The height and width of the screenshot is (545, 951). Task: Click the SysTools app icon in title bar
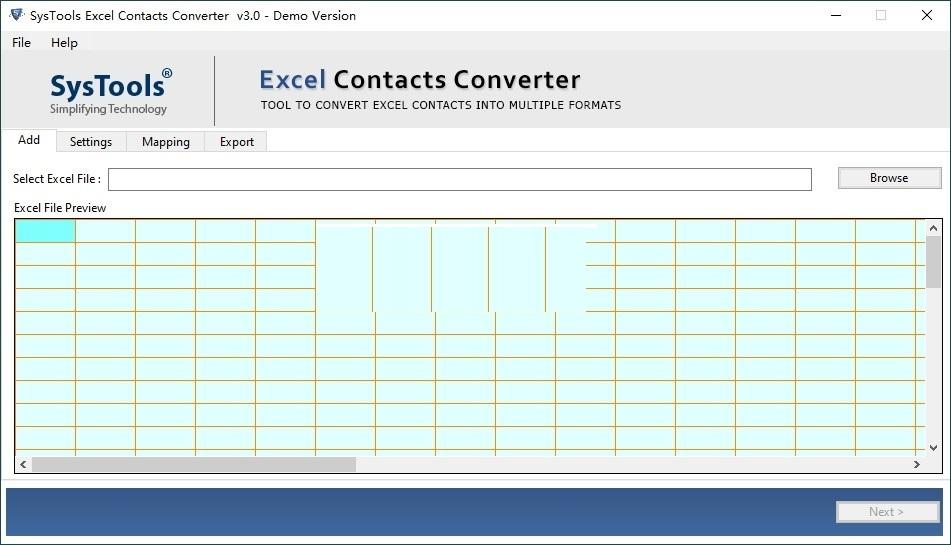tap(17, 15)
